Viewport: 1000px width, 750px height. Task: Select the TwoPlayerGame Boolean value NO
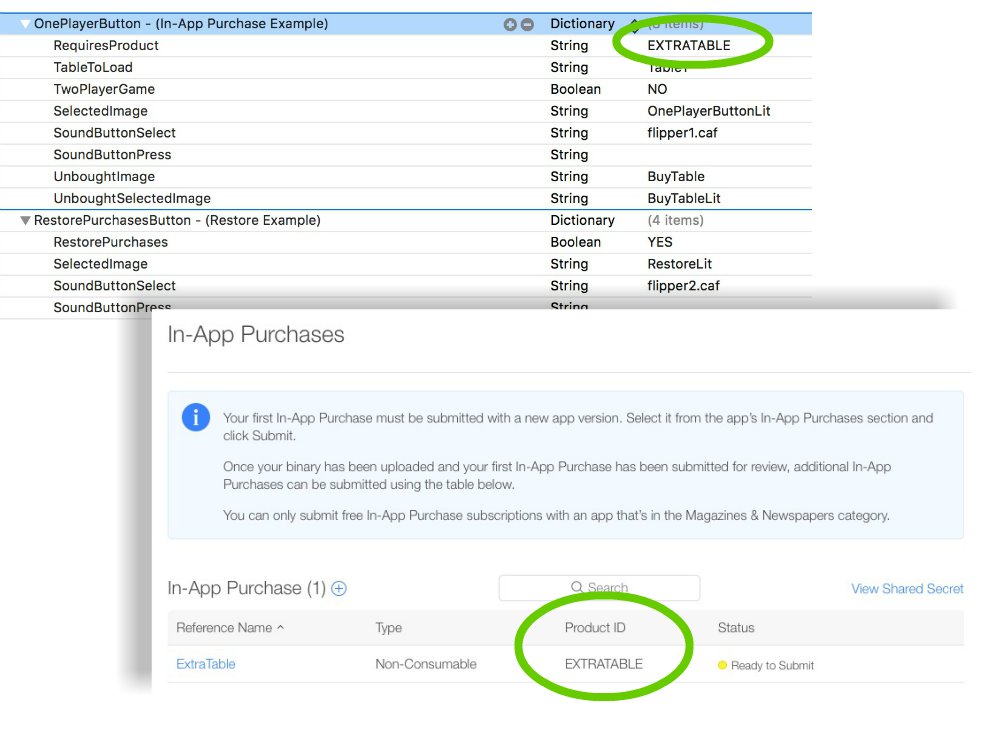click(x=657, y=89)
